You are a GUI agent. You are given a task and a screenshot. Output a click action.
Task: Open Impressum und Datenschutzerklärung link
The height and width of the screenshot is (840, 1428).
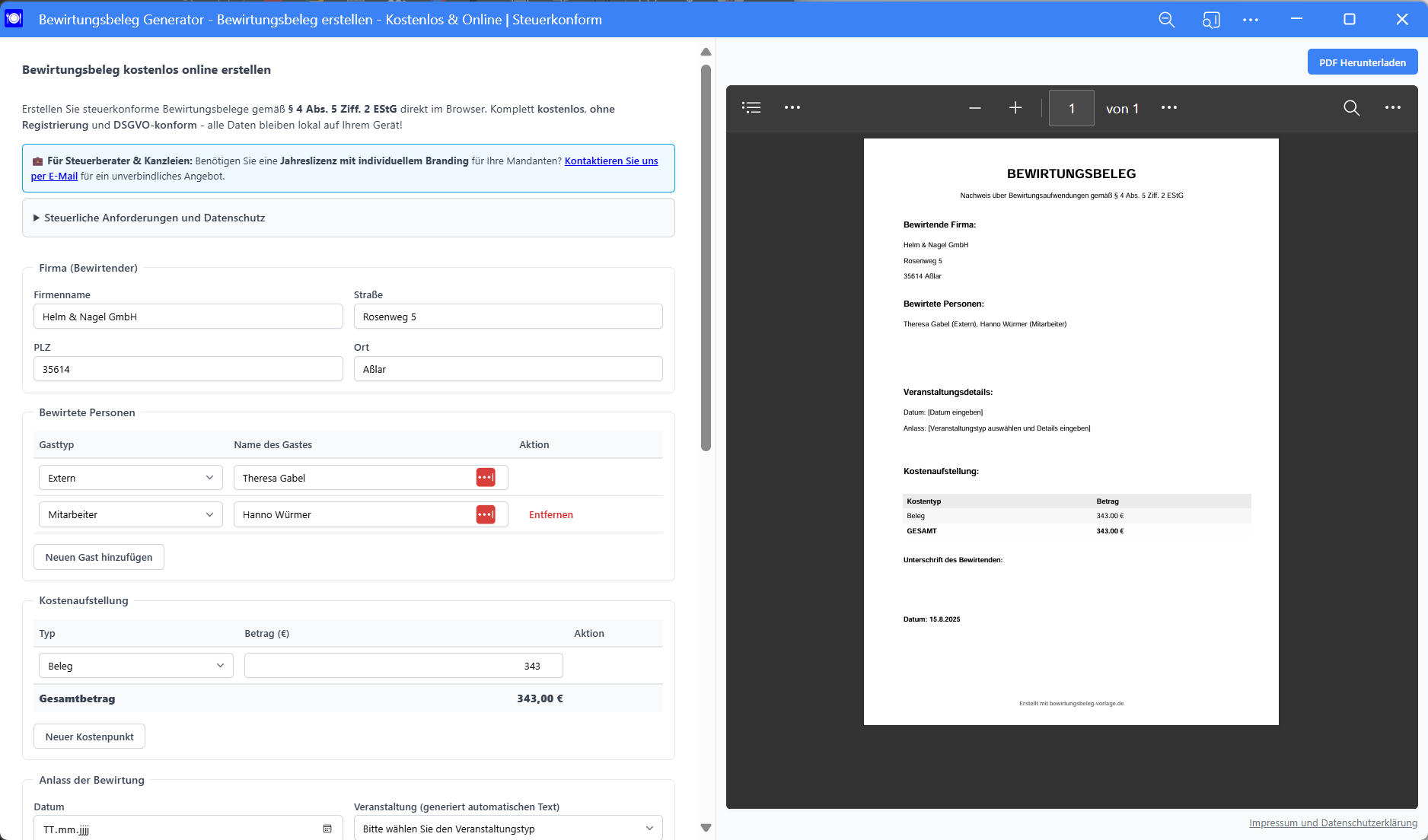[1333, 822]
